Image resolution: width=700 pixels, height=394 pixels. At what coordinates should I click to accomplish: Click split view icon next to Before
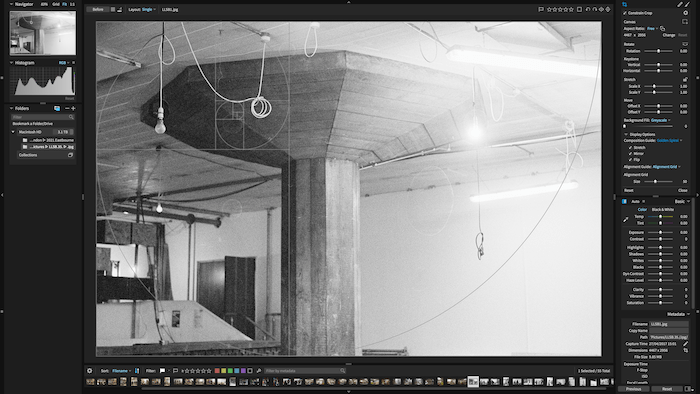[x=113, y=9]
